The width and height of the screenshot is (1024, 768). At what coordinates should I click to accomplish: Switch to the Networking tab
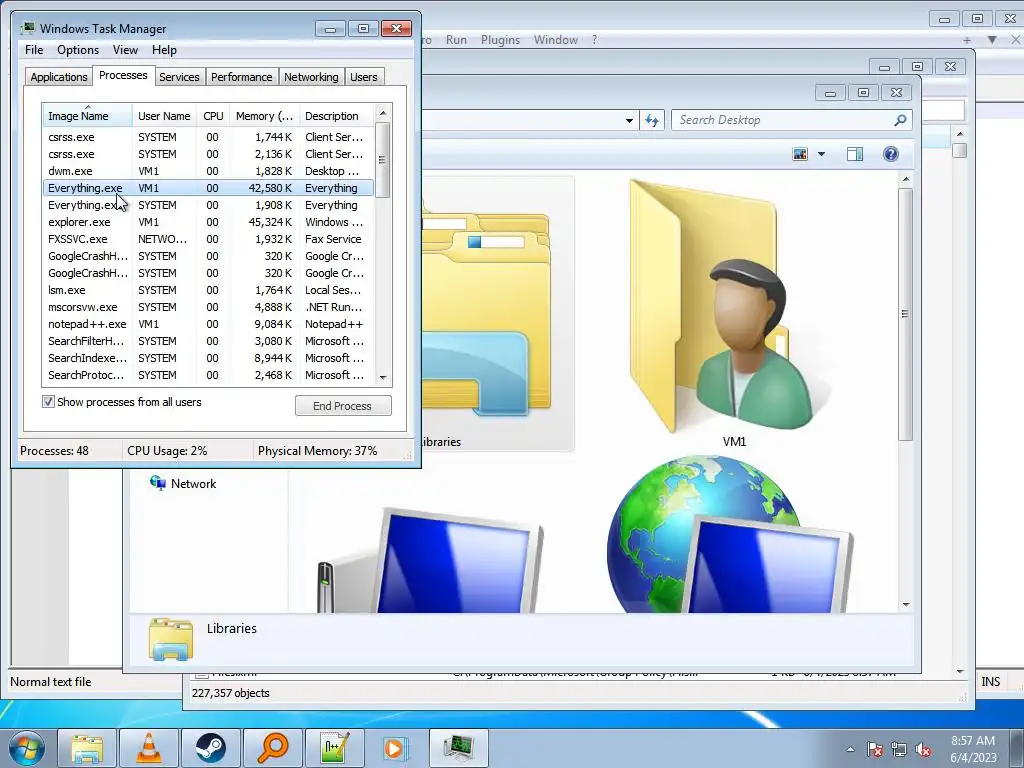tap(311, 76)
